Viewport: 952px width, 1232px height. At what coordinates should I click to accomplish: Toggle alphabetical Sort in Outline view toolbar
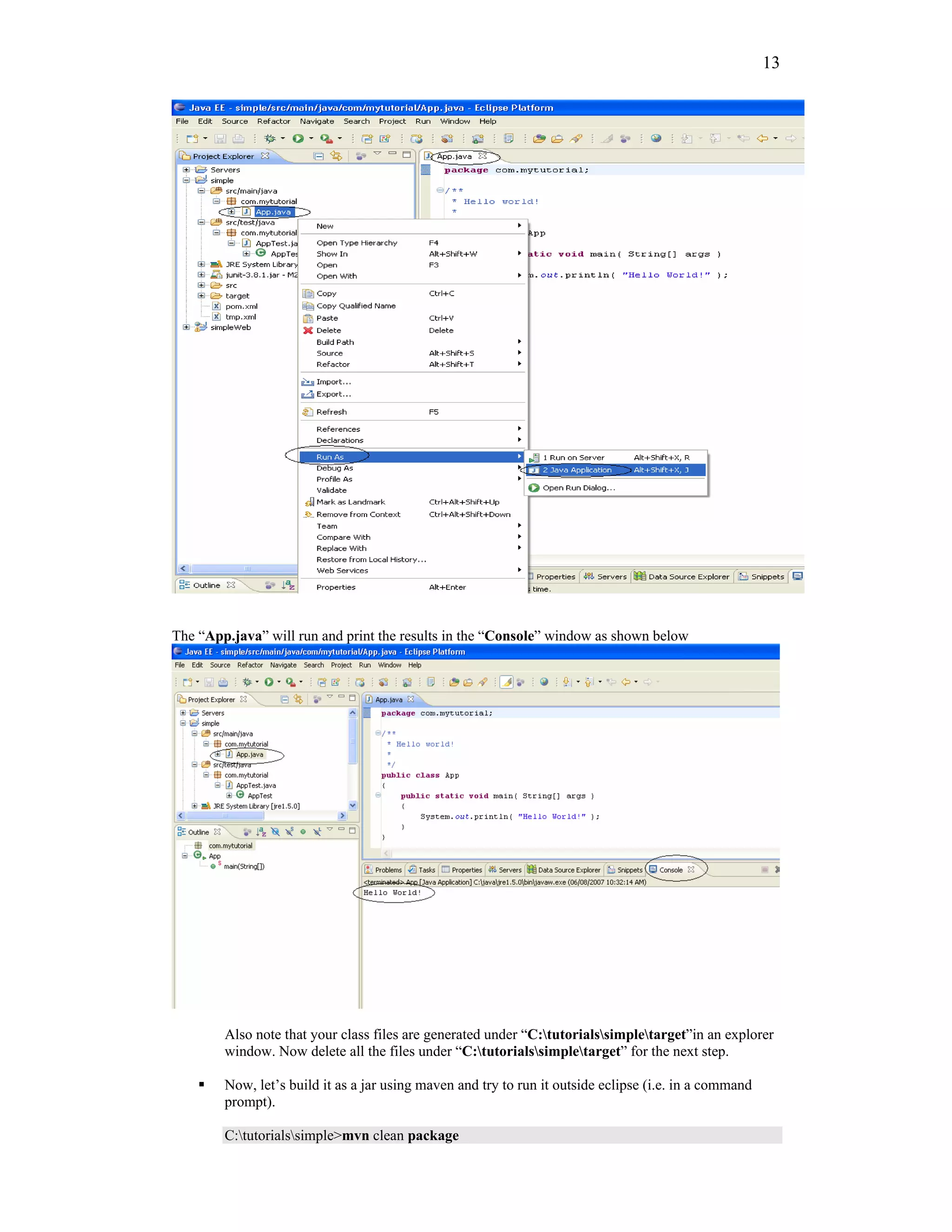[x=261, y=832]
